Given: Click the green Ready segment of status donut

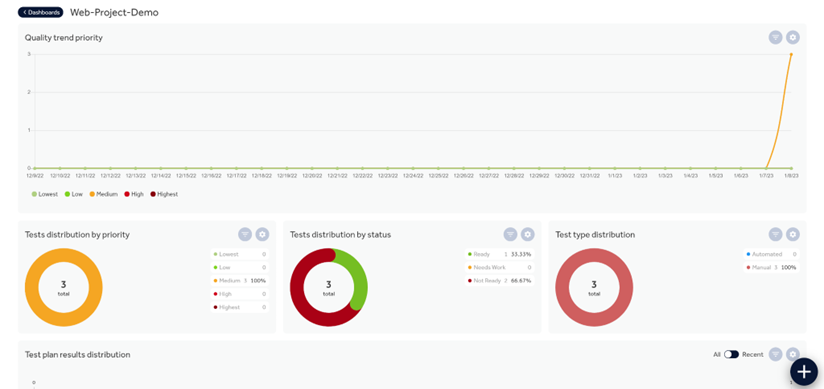Looking at the screenshot, I should pos(359,279).
